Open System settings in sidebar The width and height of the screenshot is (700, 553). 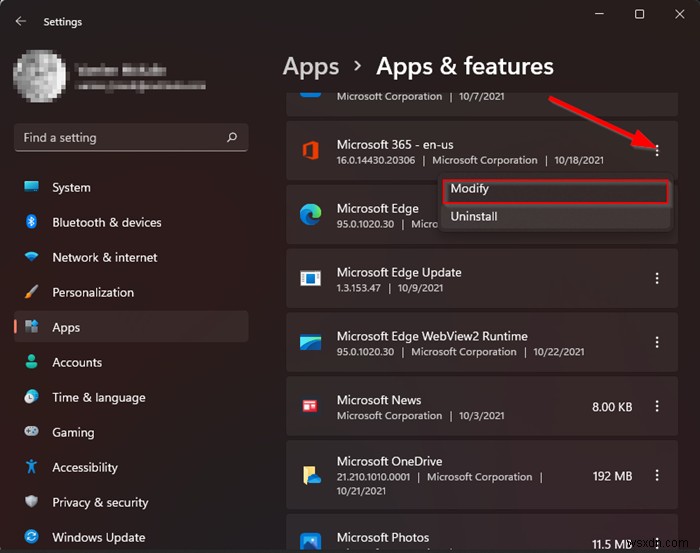(x=71, y=187)
